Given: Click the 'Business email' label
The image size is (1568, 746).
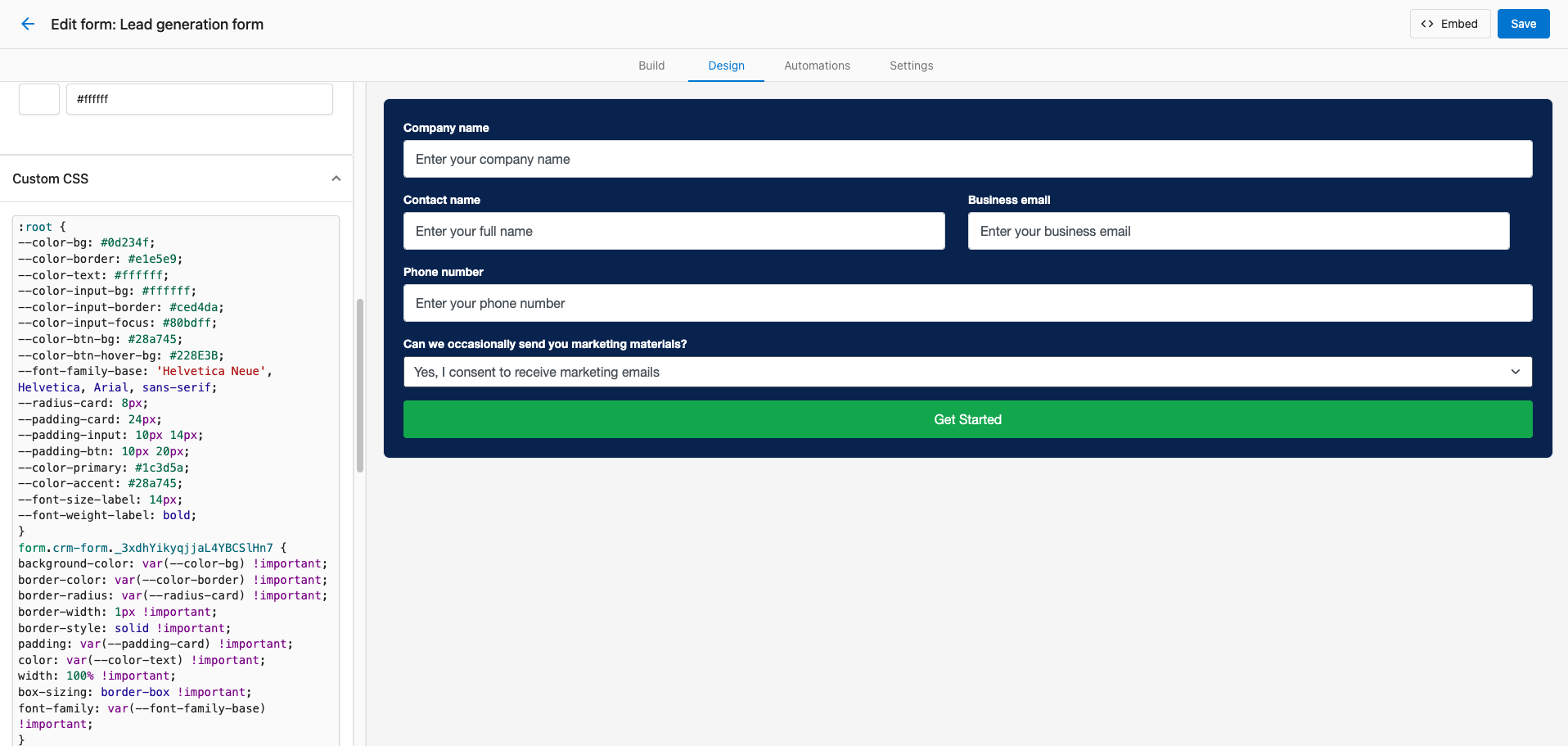Looking at the screenshot, I should (x=1009, y=200).
